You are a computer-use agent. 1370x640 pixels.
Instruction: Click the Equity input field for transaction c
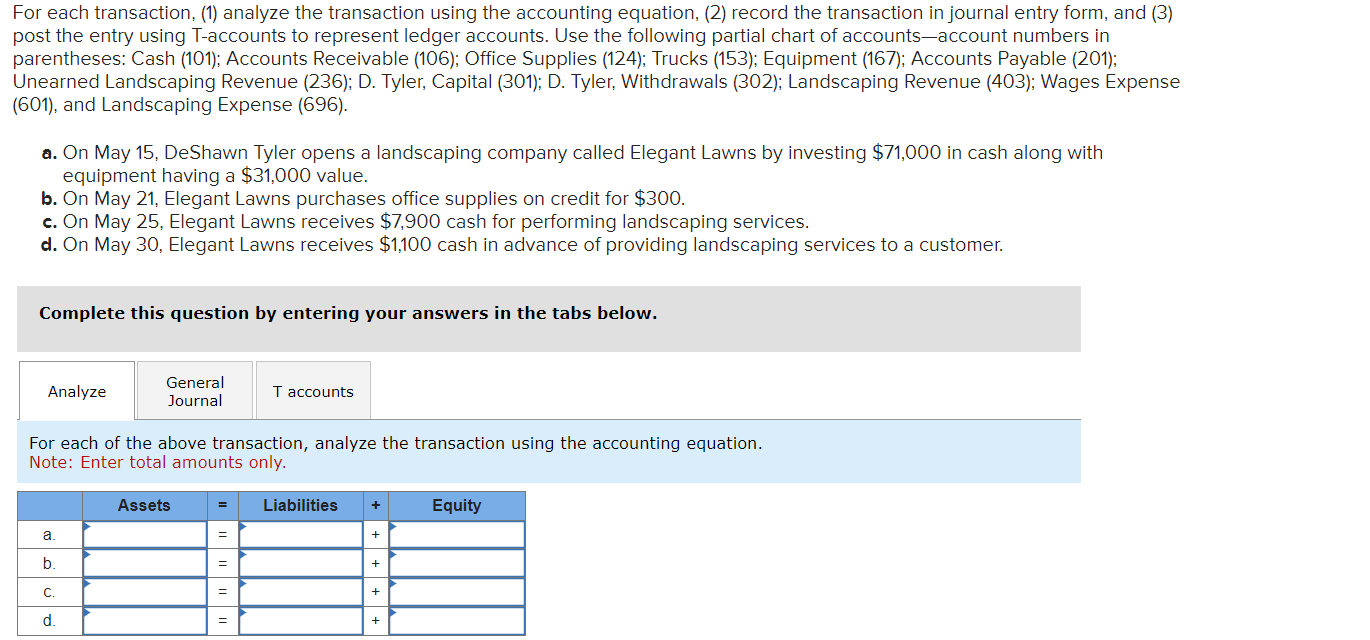[456, 591]
